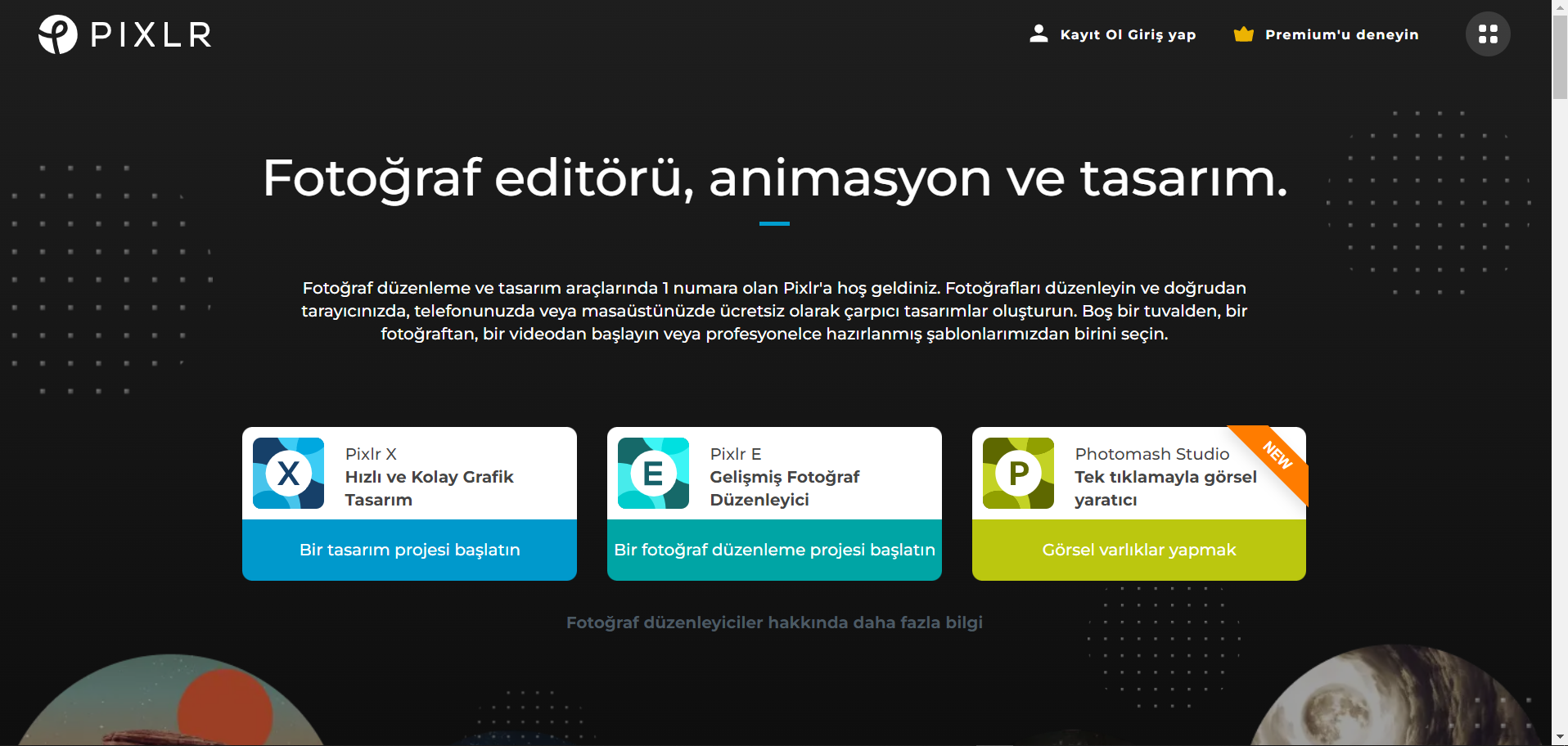Open the apps grid menu button
The height and width of the screenshot is (746, 1568).
[1488, 34]
